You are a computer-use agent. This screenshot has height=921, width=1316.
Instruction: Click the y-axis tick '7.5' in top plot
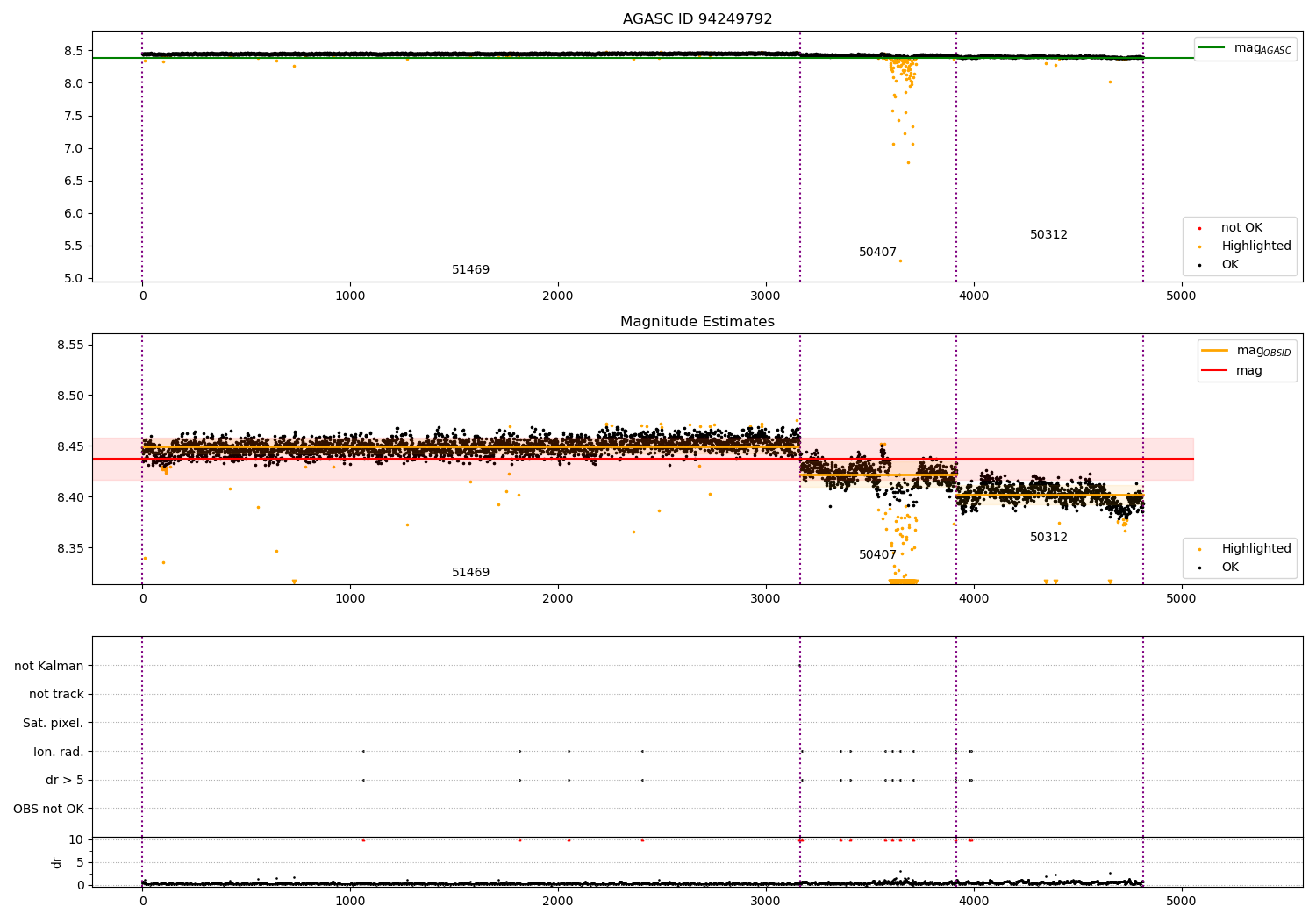(x=75, y=116)
